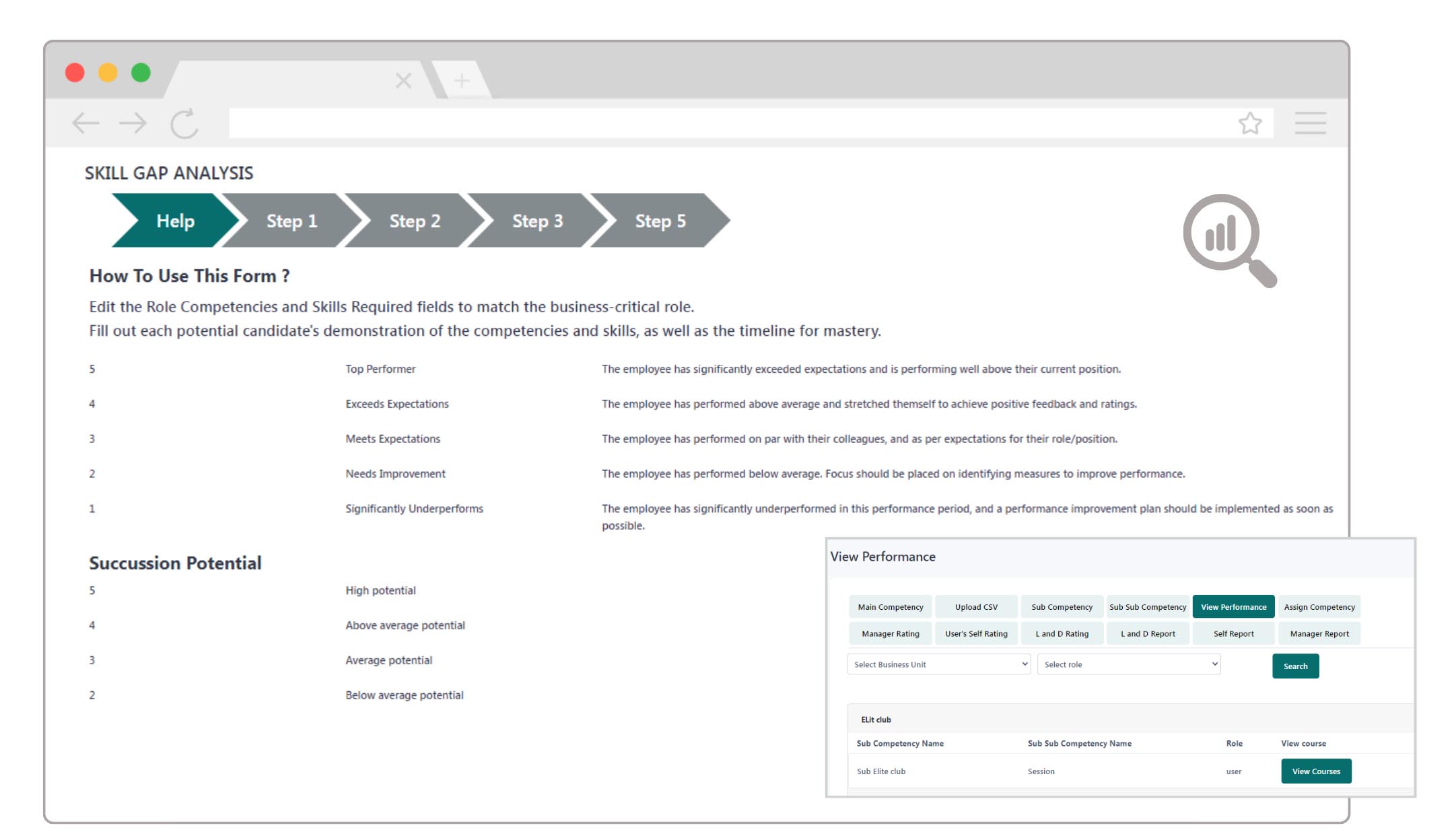Click the Significantly Underperforms label
1454x840 pixels.
pyautogui.click(x=415, y=509)
